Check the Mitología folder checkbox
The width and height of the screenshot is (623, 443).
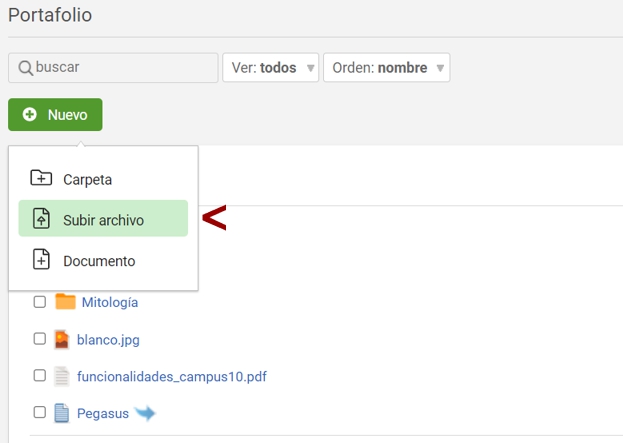coord(40,302)
